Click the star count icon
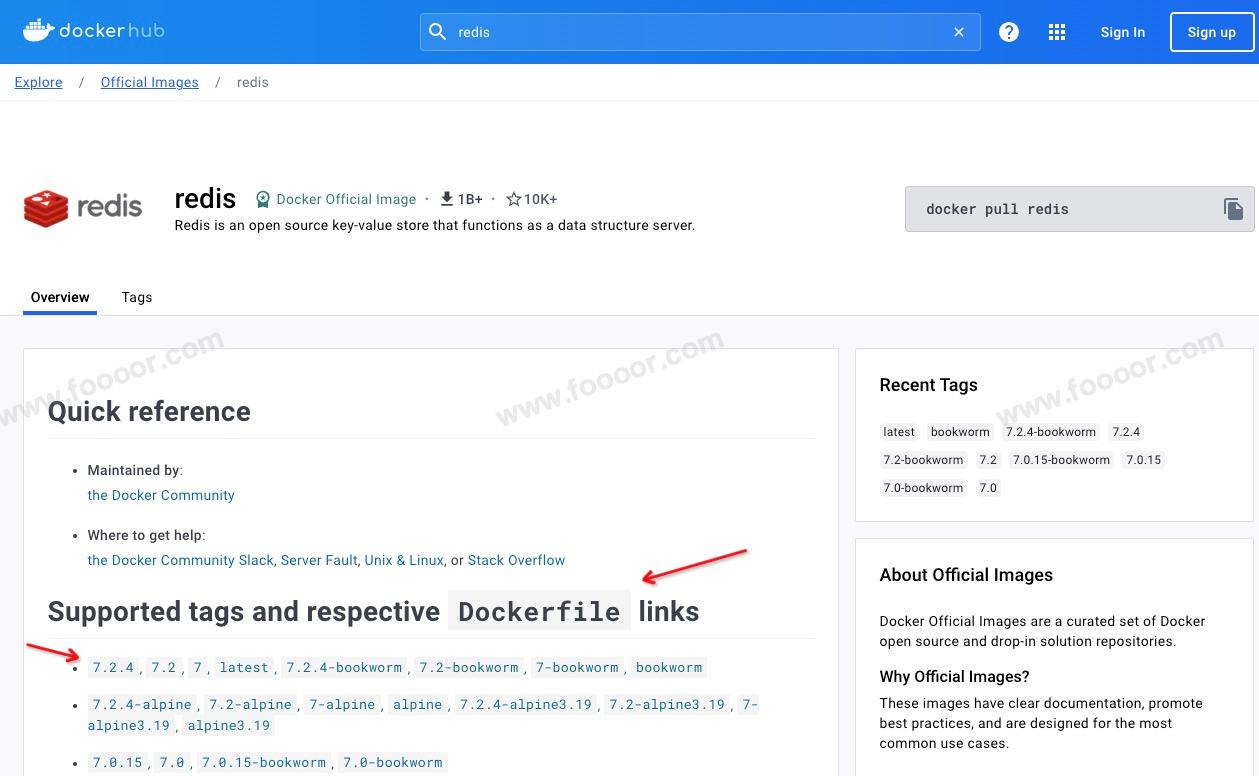1259x776 pixels. (514, 199)
